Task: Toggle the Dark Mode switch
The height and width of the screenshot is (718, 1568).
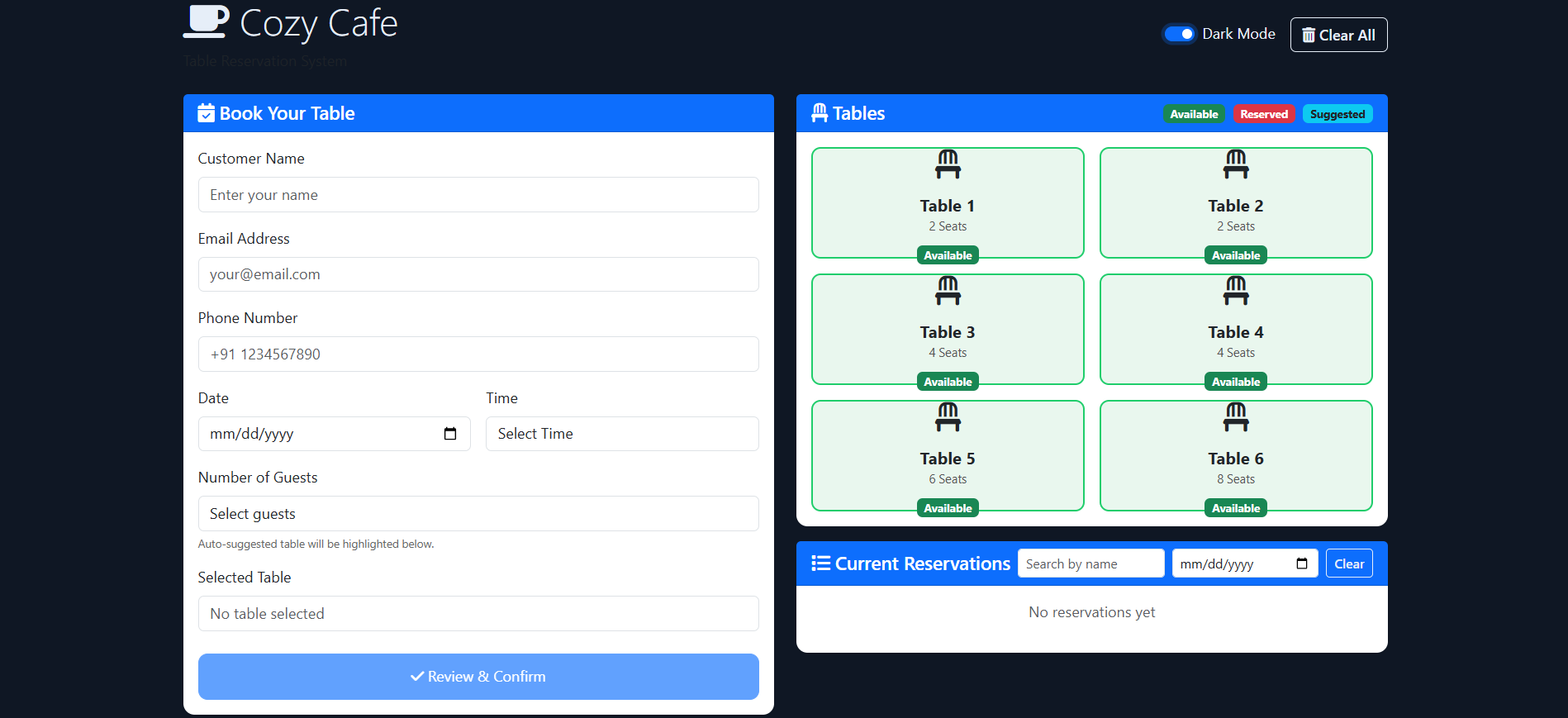Action: (1179, 34)
